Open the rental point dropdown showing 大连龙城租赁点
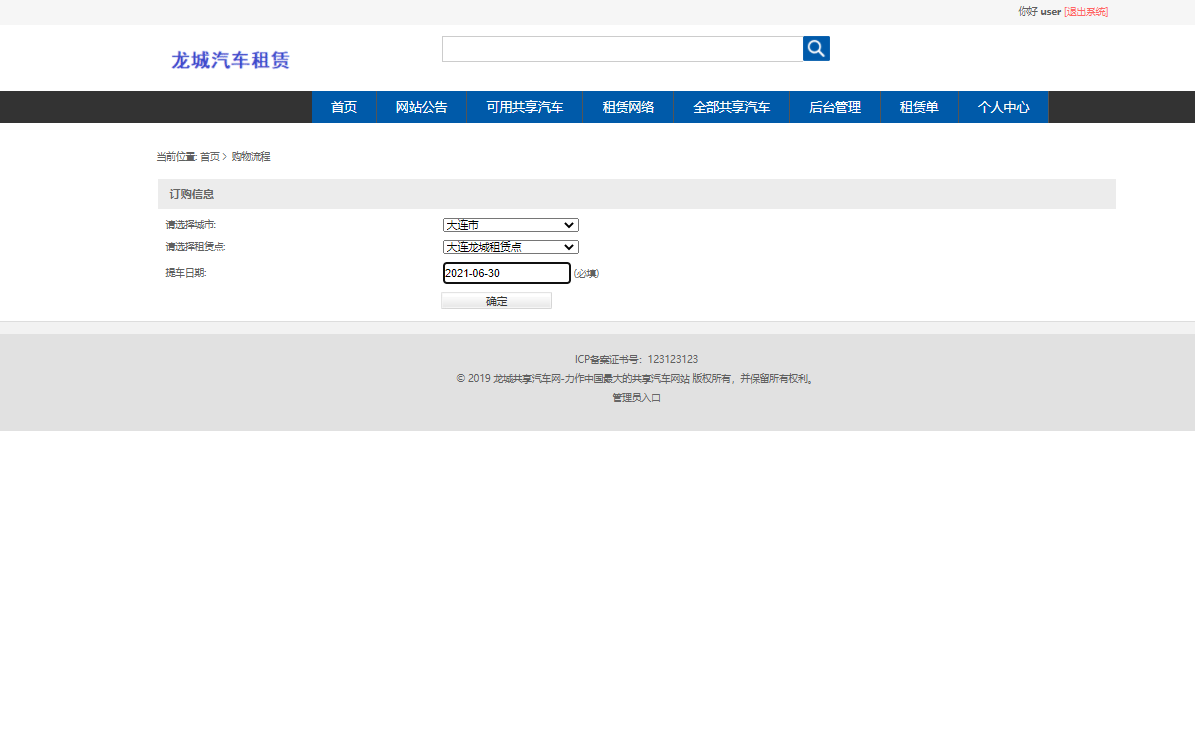The height and width of the screenshot is (745, 1195). coord(510,246)
